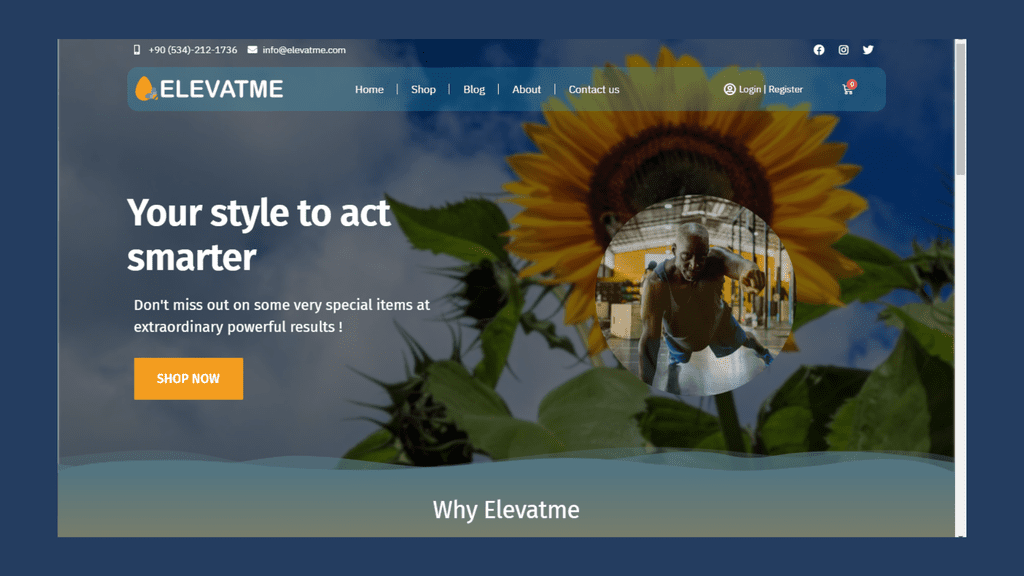Click the phone number +90 (534)-212-1736
This screenshot has height=576, width=1024.
[x=193, y=50]
